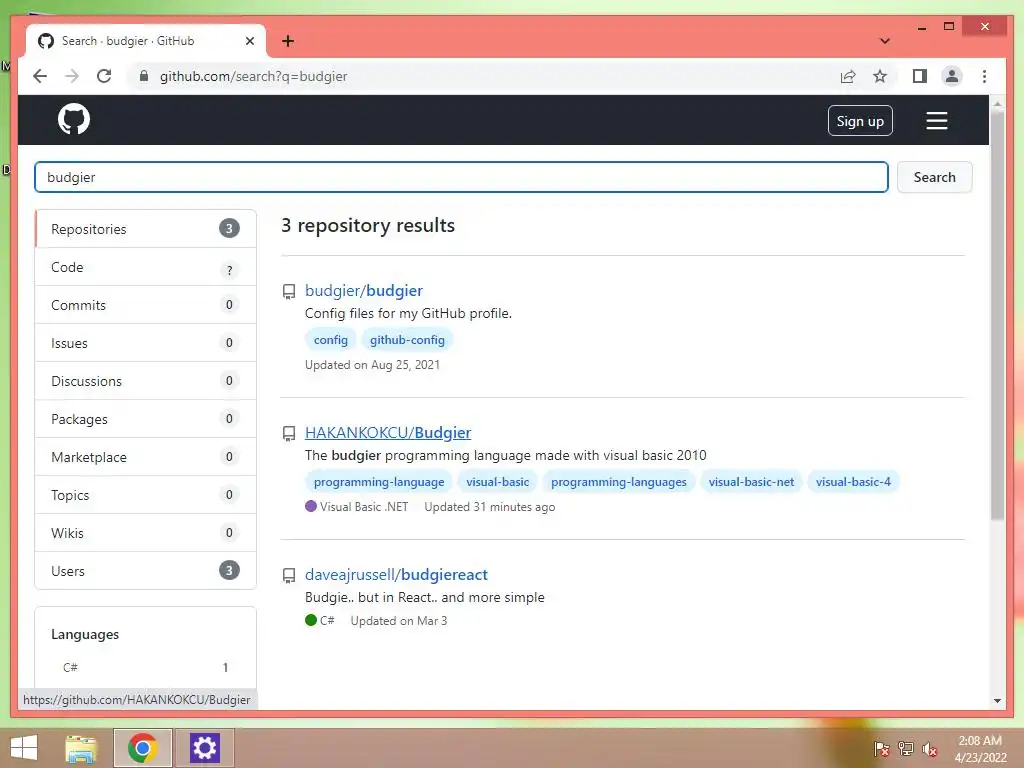This screenshot has width=1024, height=768.
Task: Click the github-config topic tag
Action: [407, 340]
